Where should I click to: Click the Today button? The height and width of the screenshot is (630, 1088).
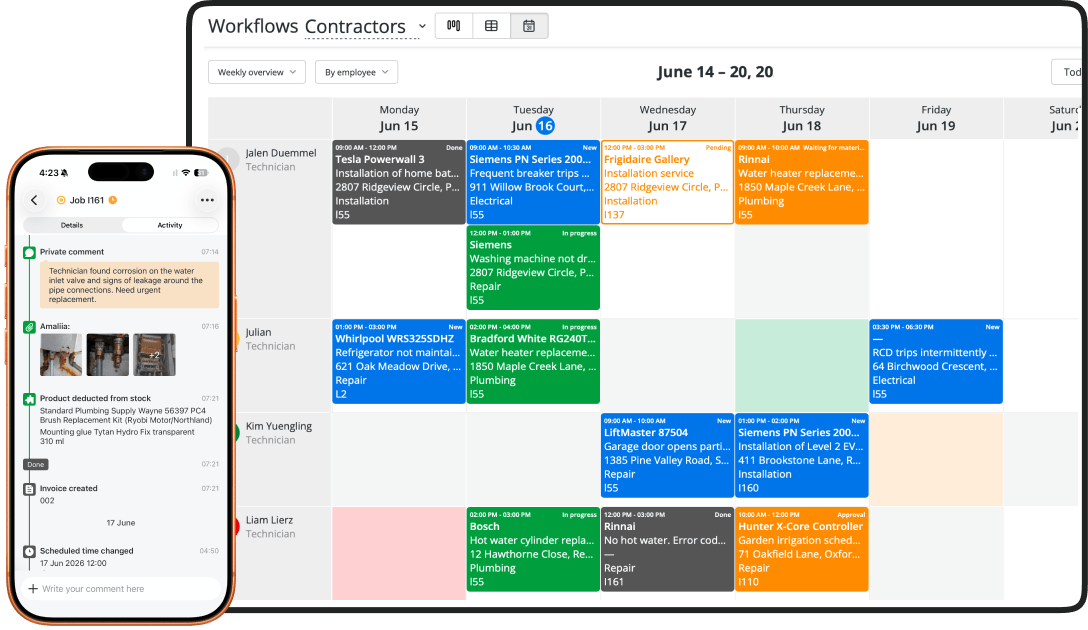pyautogui.click(x=1069, y=72)
